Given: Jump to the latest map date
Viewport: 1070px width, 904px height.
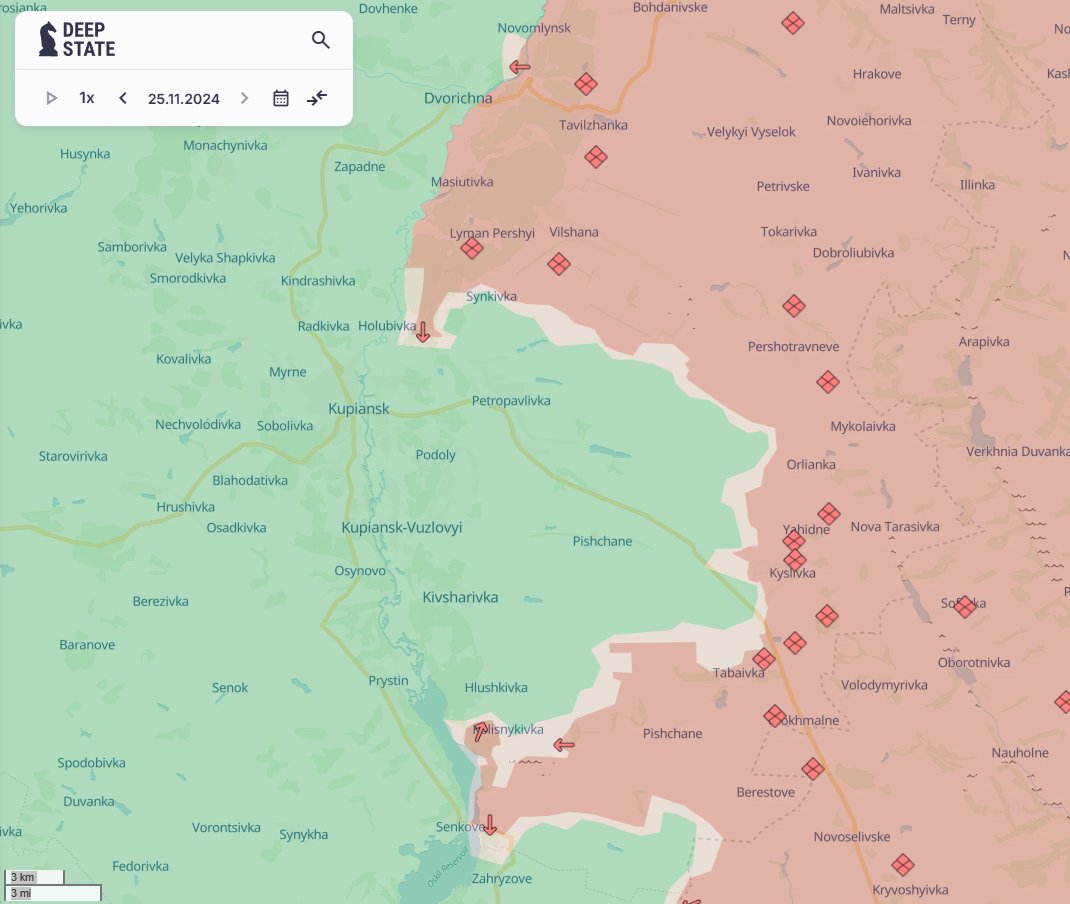Looking at the screenshot, I should point(317,98).
